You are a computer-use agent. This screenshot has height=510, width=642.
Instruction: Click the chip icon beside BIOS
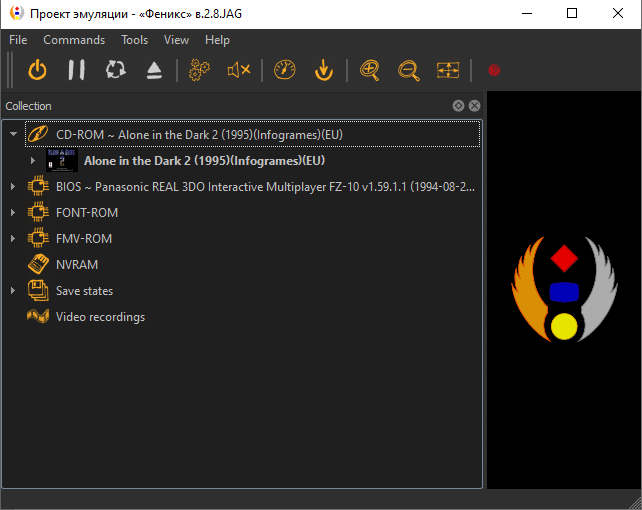(x=38, y=187)
